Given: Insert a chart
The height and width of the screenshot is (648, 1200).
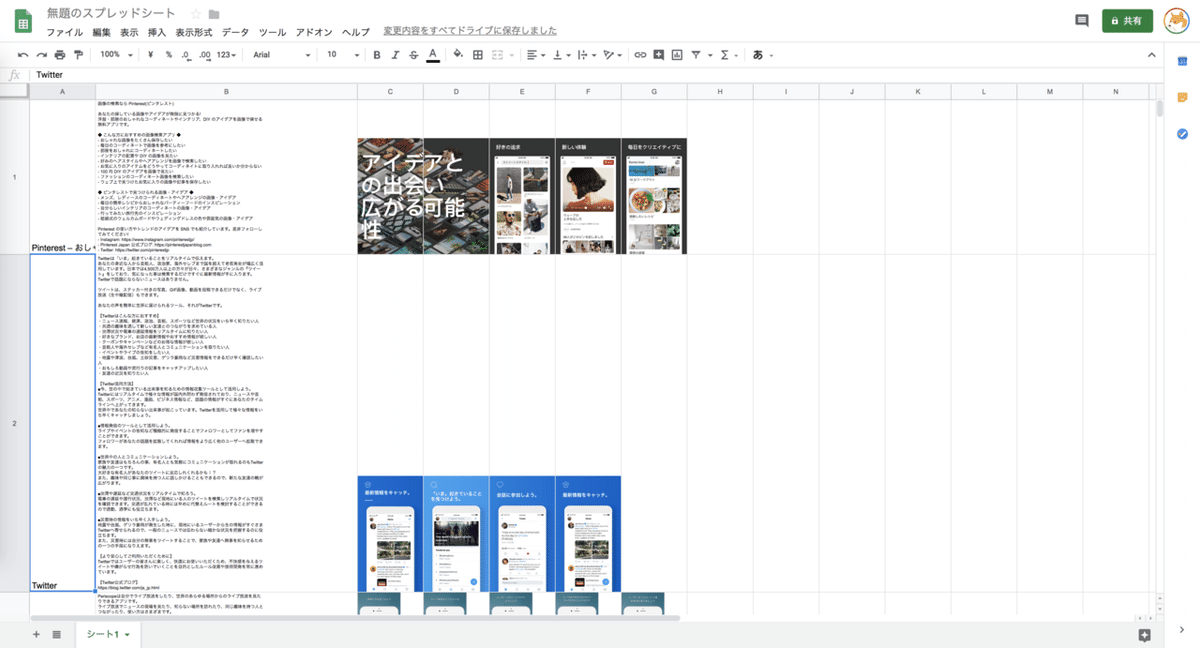Looking at the screenshot, I should pyautogui.click(x=677, y=54).
